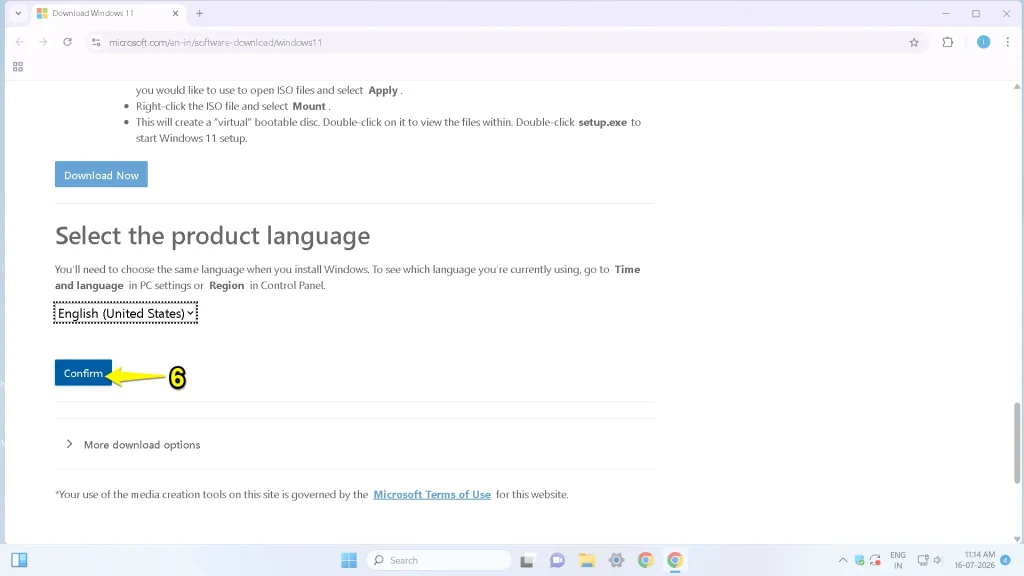
Task: Click the sync update tray icon
Action: click(876, 560)
